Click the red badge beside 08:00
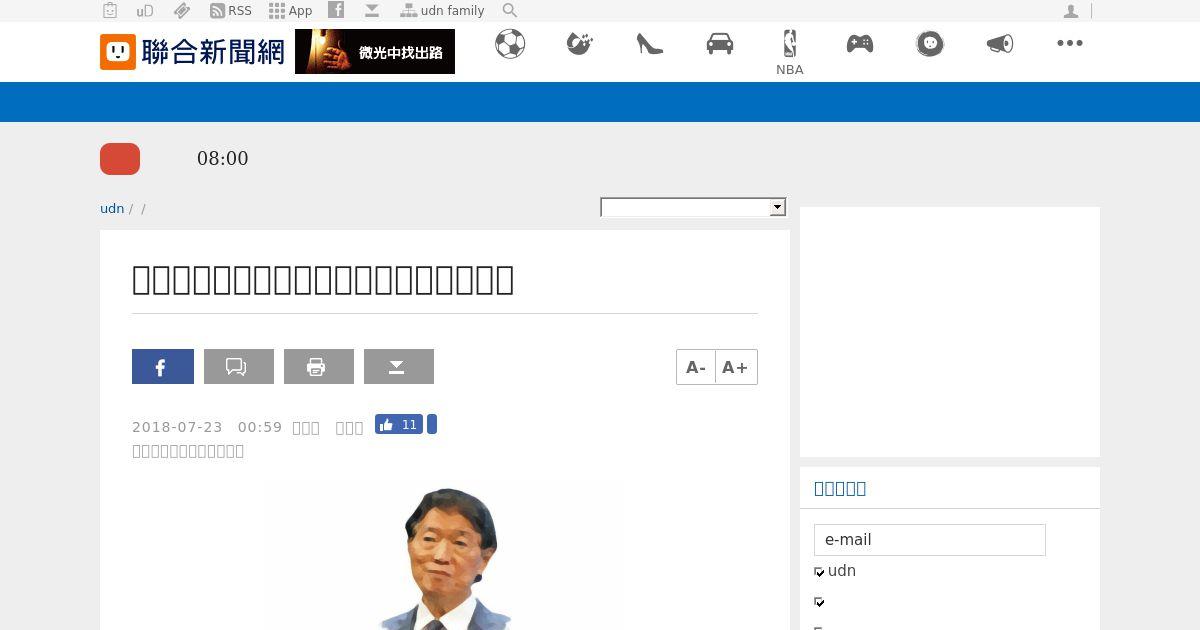Image resolution: width=1200 pixels, height=630 pixels. coord(120,159)
